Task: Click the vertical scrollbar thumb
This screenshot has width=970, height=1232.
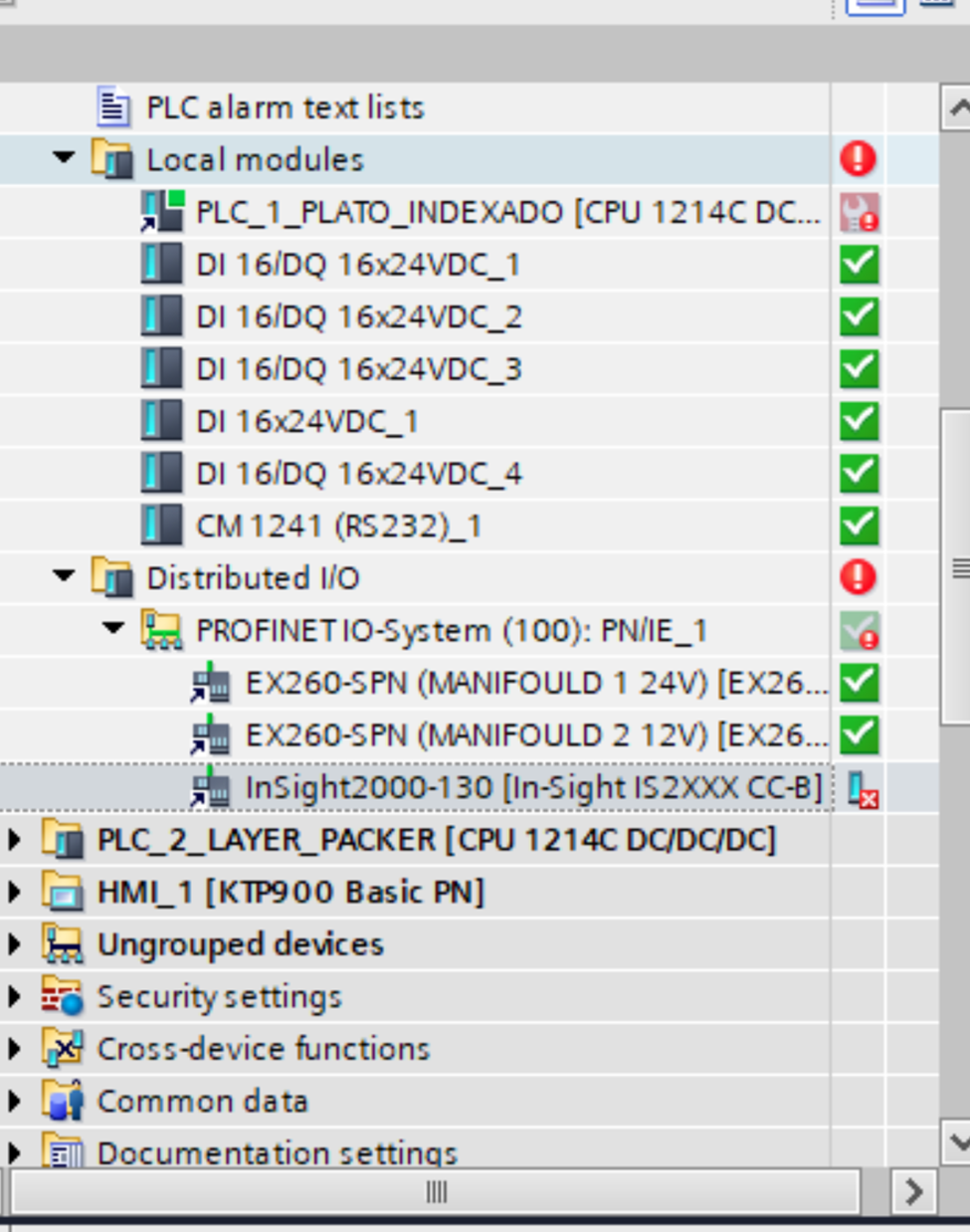Action: pos(956,567)
